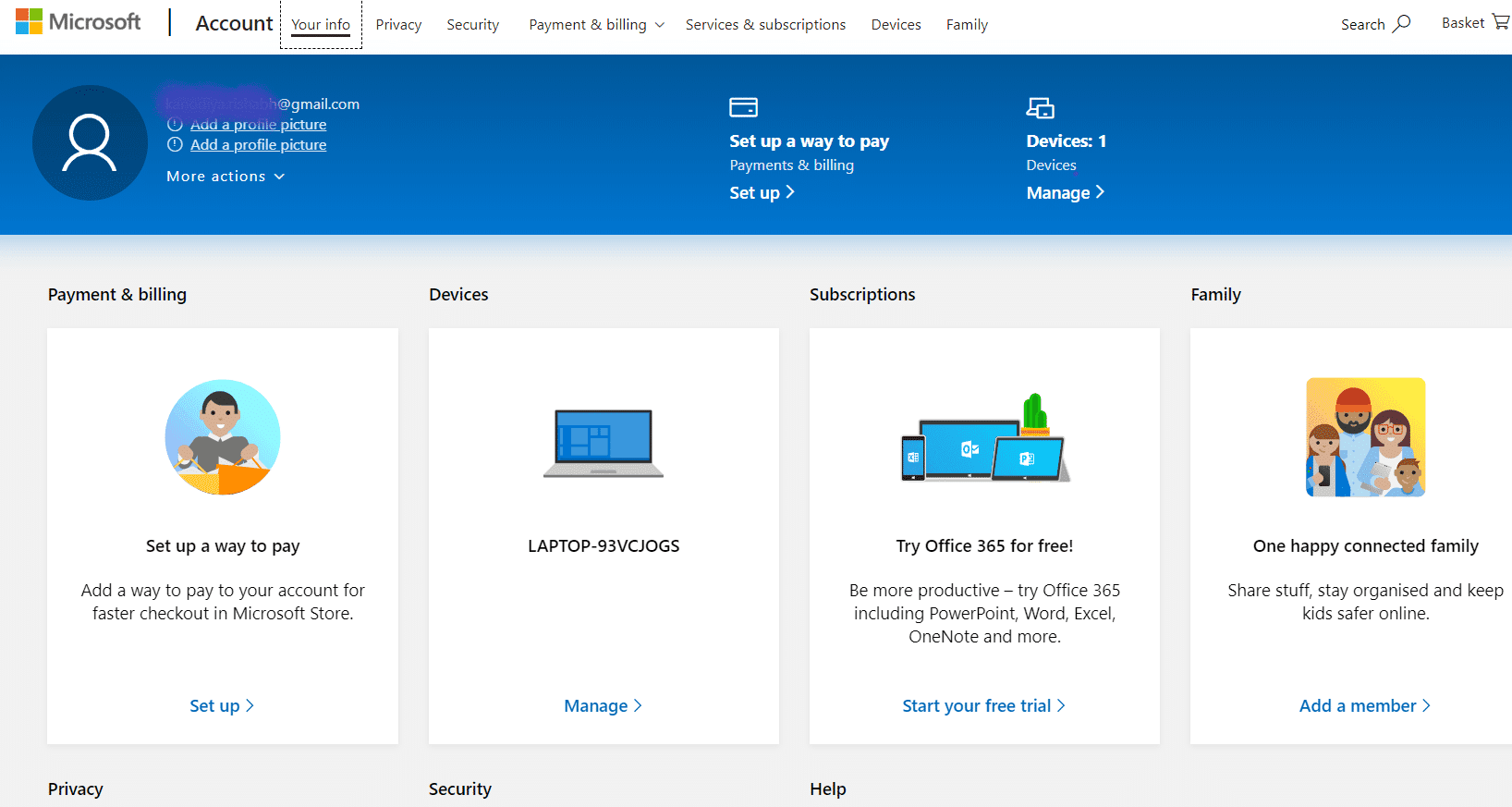Click the credit card icon in banner

point(743,107)
